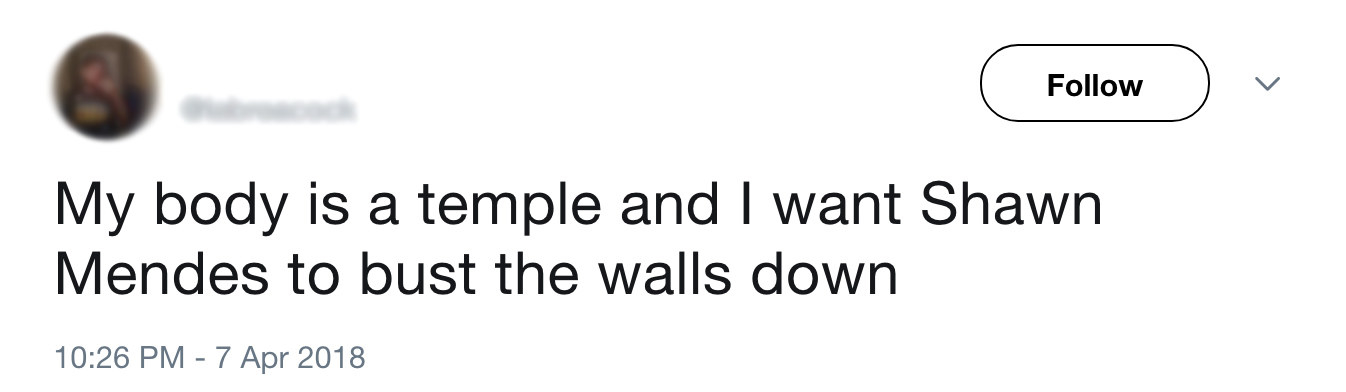Click the rounded Follow pill
Image resolution: width=1346 pixels, height=392 pixels.
(1095, 84)
